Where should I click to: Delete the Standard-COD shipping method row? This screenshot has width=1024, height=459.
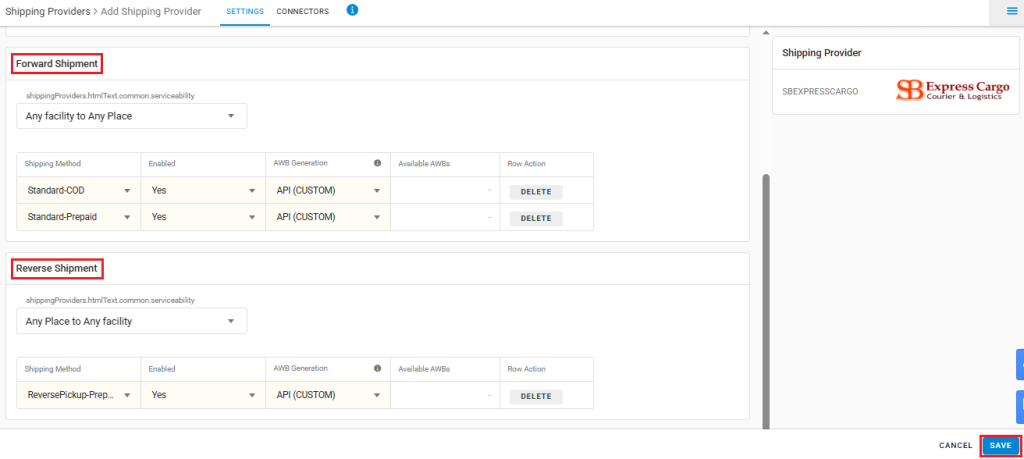click(x=536, y=192)
